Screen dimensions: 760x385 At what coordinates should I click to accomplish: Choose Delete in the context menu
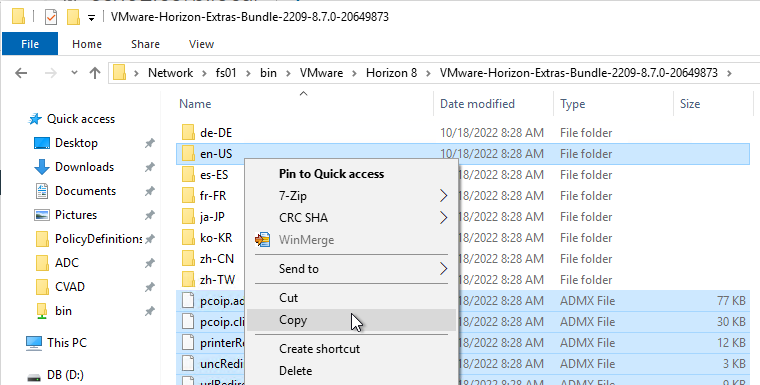(351, 371)
